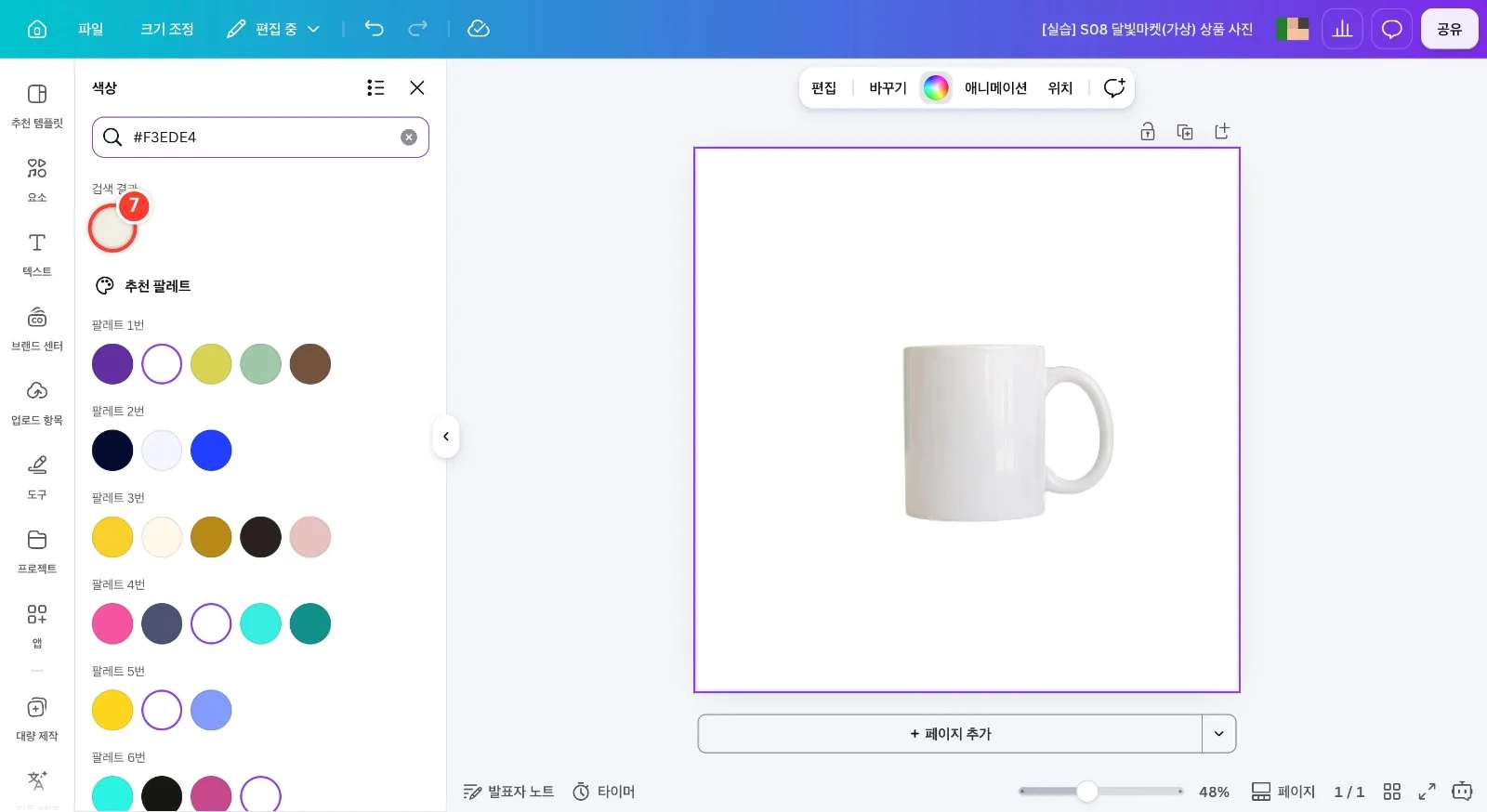The height and width of the screenshot is (812, 1487).
Task: Open 프로젝트 sidebar panel
Action: [x=37, y=552]
